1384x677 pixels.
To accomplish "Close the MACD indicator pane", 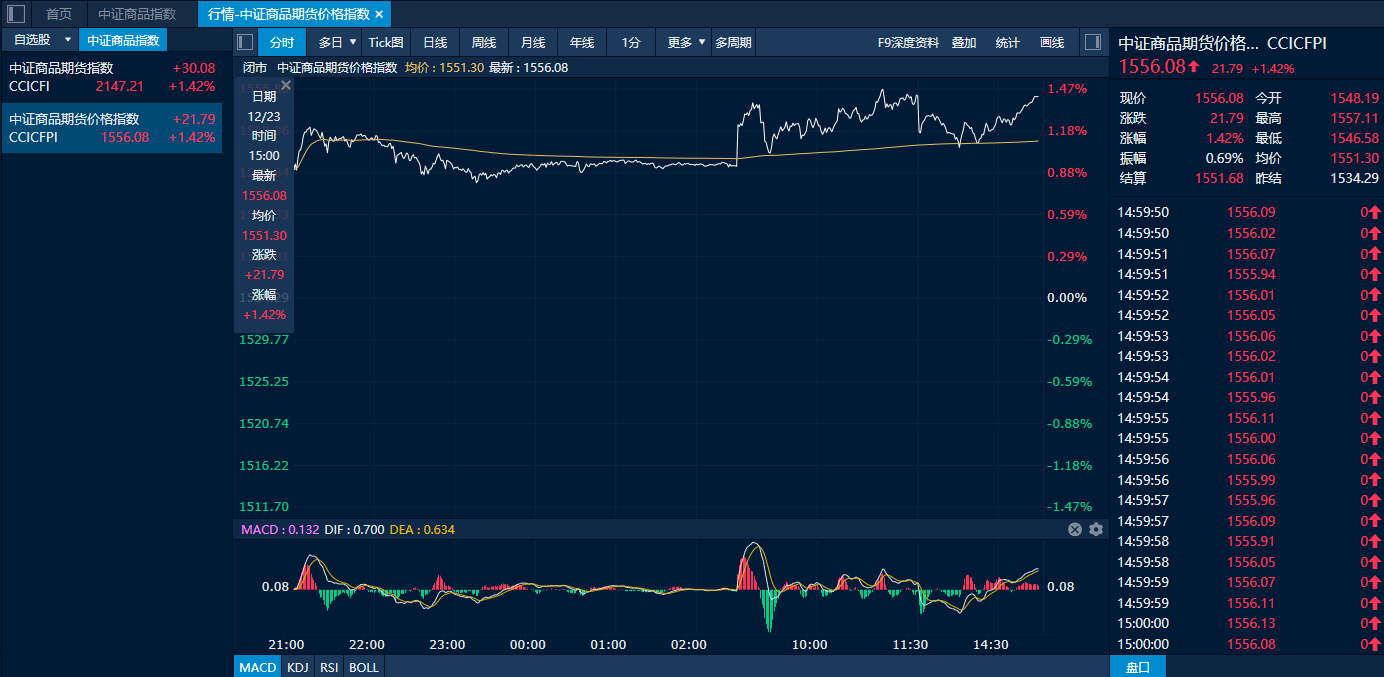I will 1075,529.
